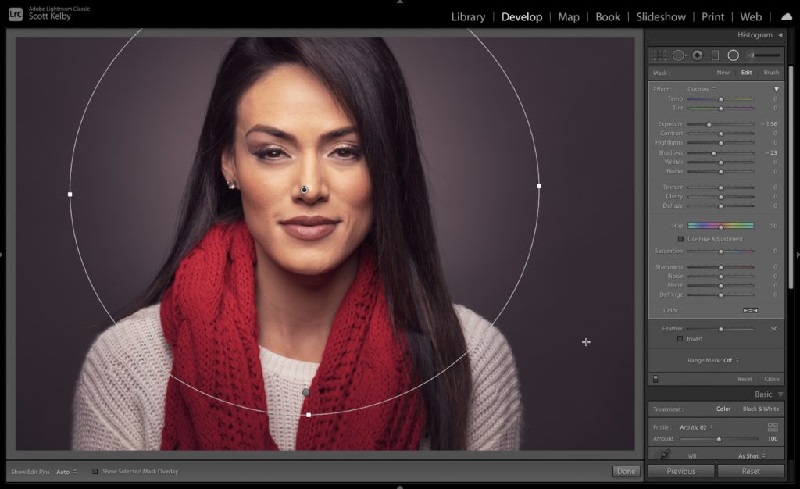Image resolution: width=800 pixels, height=489 pixels.
Task: Switch to the Book module
Action: coord(608,17)
